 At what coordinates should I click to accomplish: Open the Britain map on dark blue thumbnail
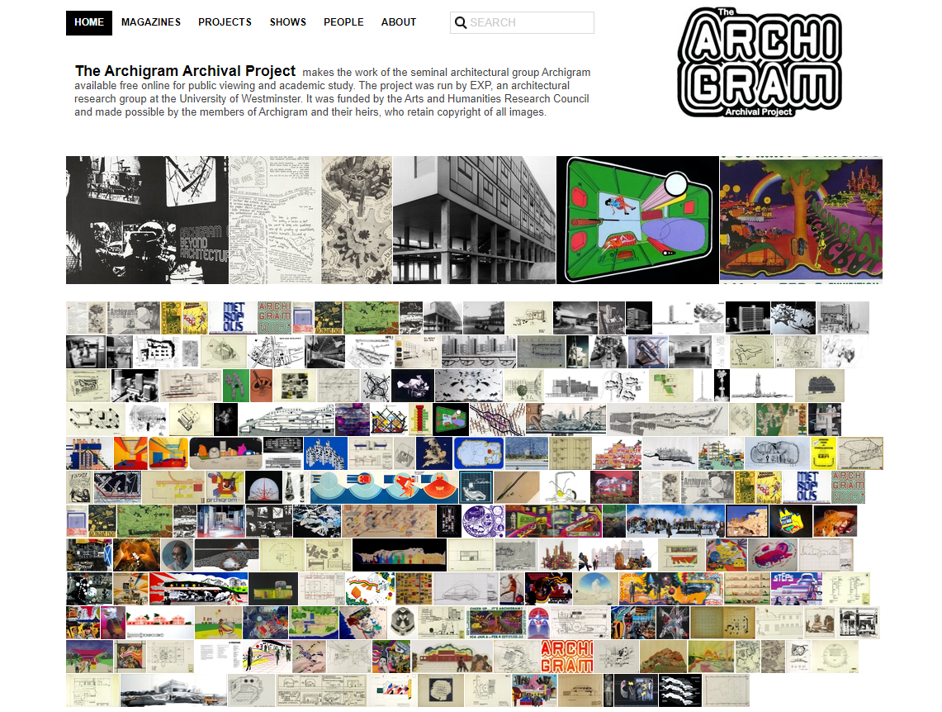(435, 453)
